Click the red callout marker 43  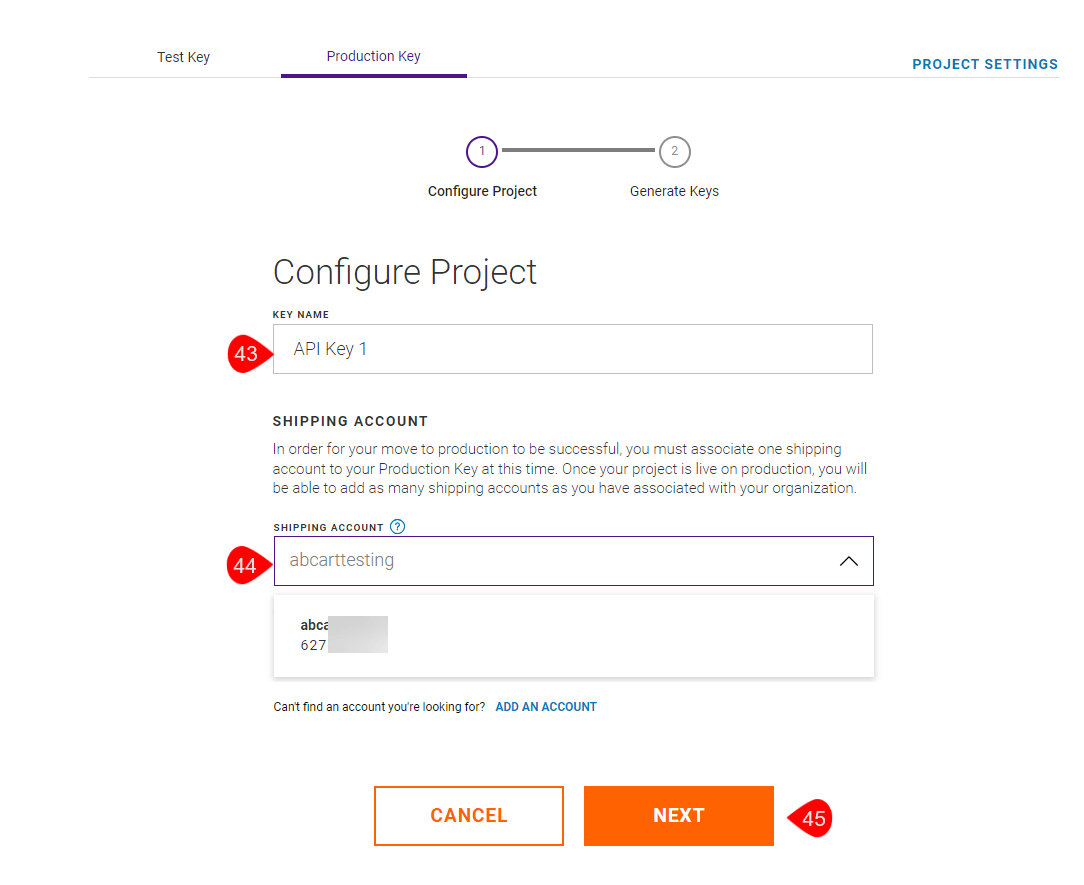246,353
